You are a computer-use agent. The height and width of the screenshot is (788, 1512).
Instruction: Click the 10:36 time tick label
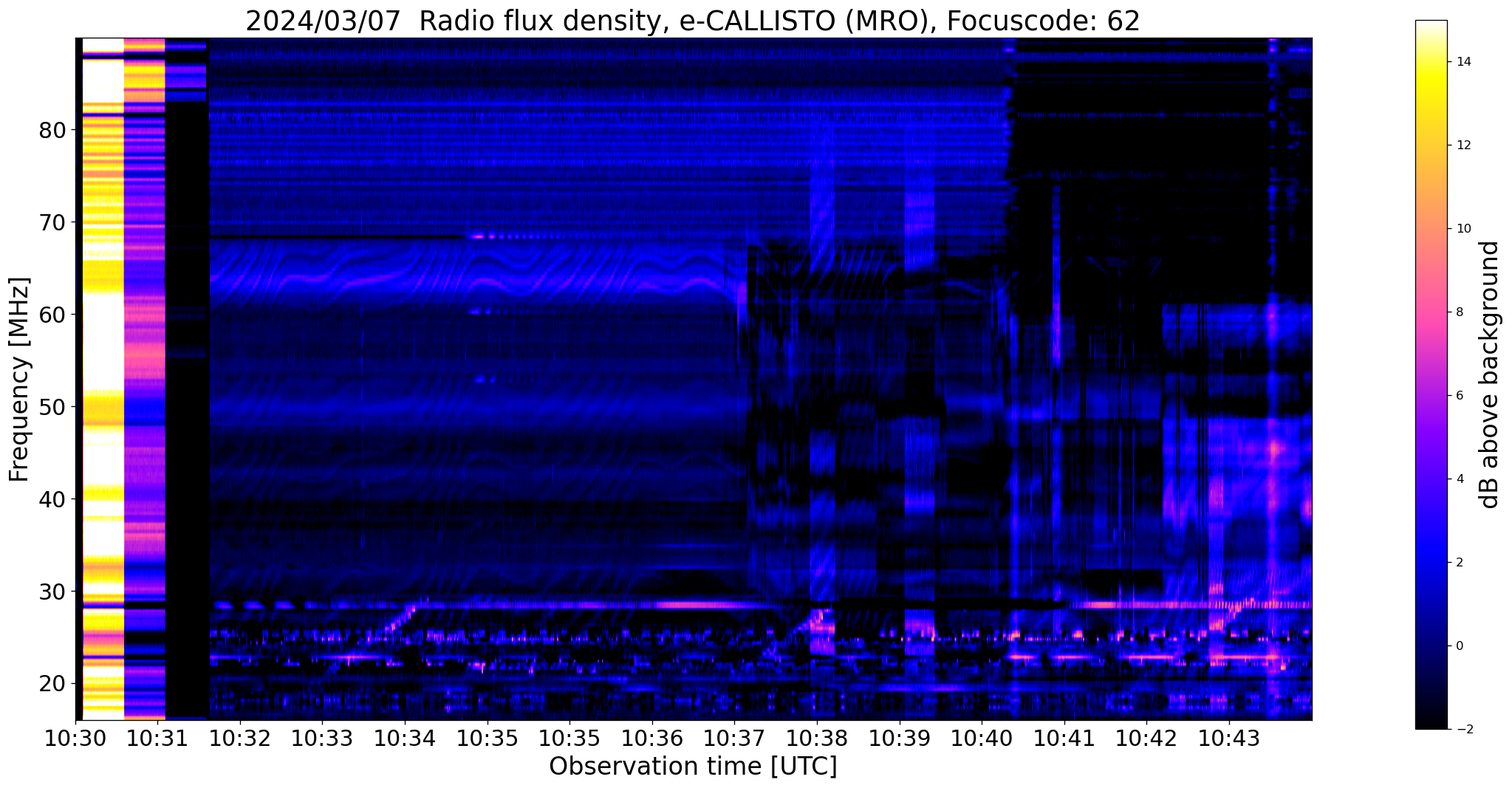(652, 739)
